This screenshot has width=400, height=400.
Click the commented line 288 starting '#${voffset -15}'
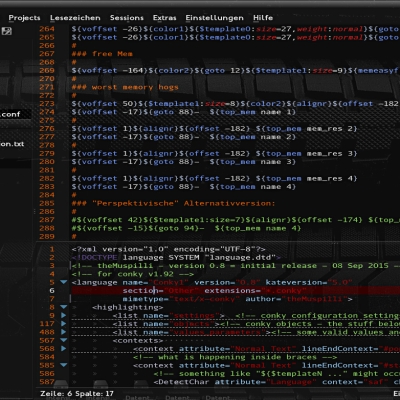coord(186,228)
